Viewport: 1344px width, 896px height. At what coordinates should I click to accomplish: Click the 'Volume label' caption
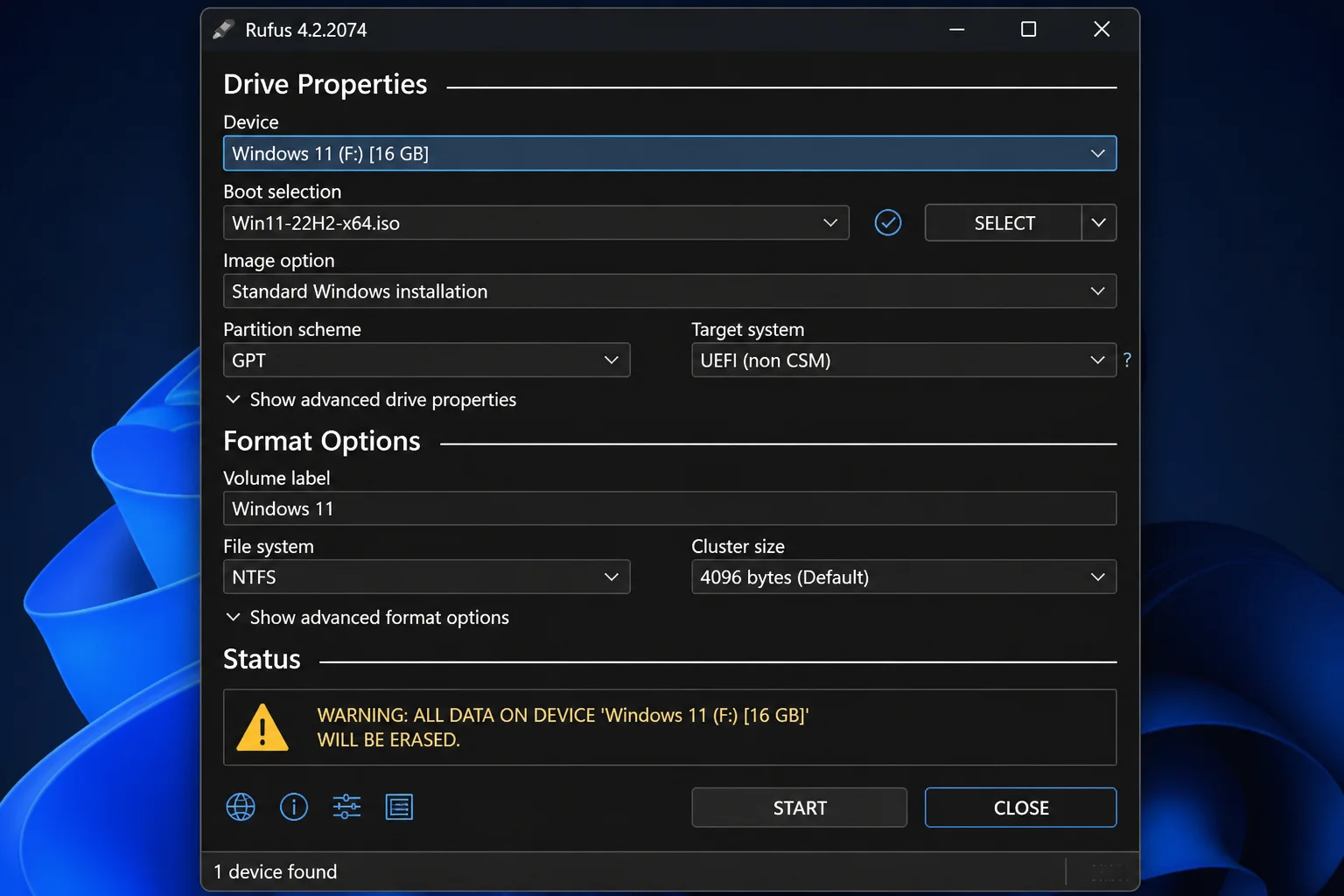pos(276,479)
